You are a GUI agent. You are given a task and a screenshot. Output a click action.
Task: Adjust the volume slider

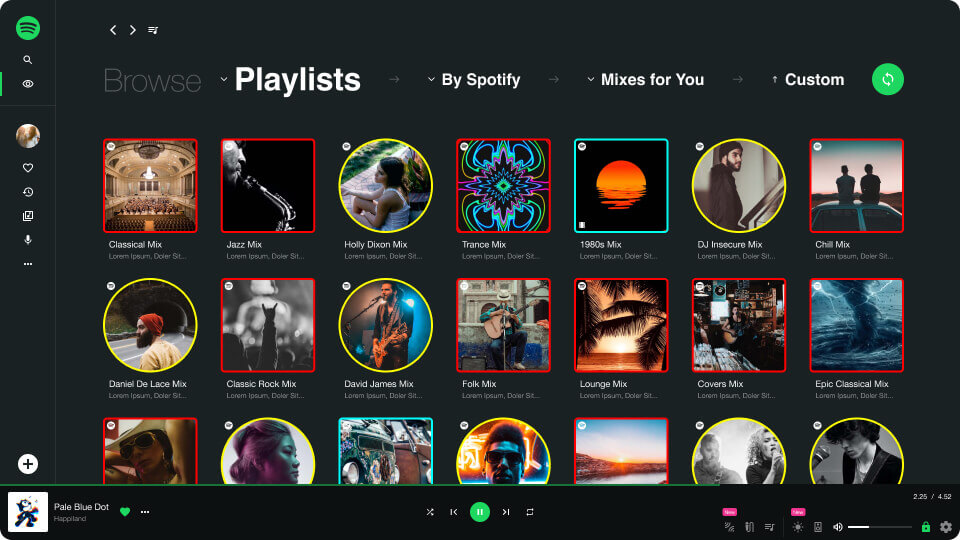coord(880,527)
